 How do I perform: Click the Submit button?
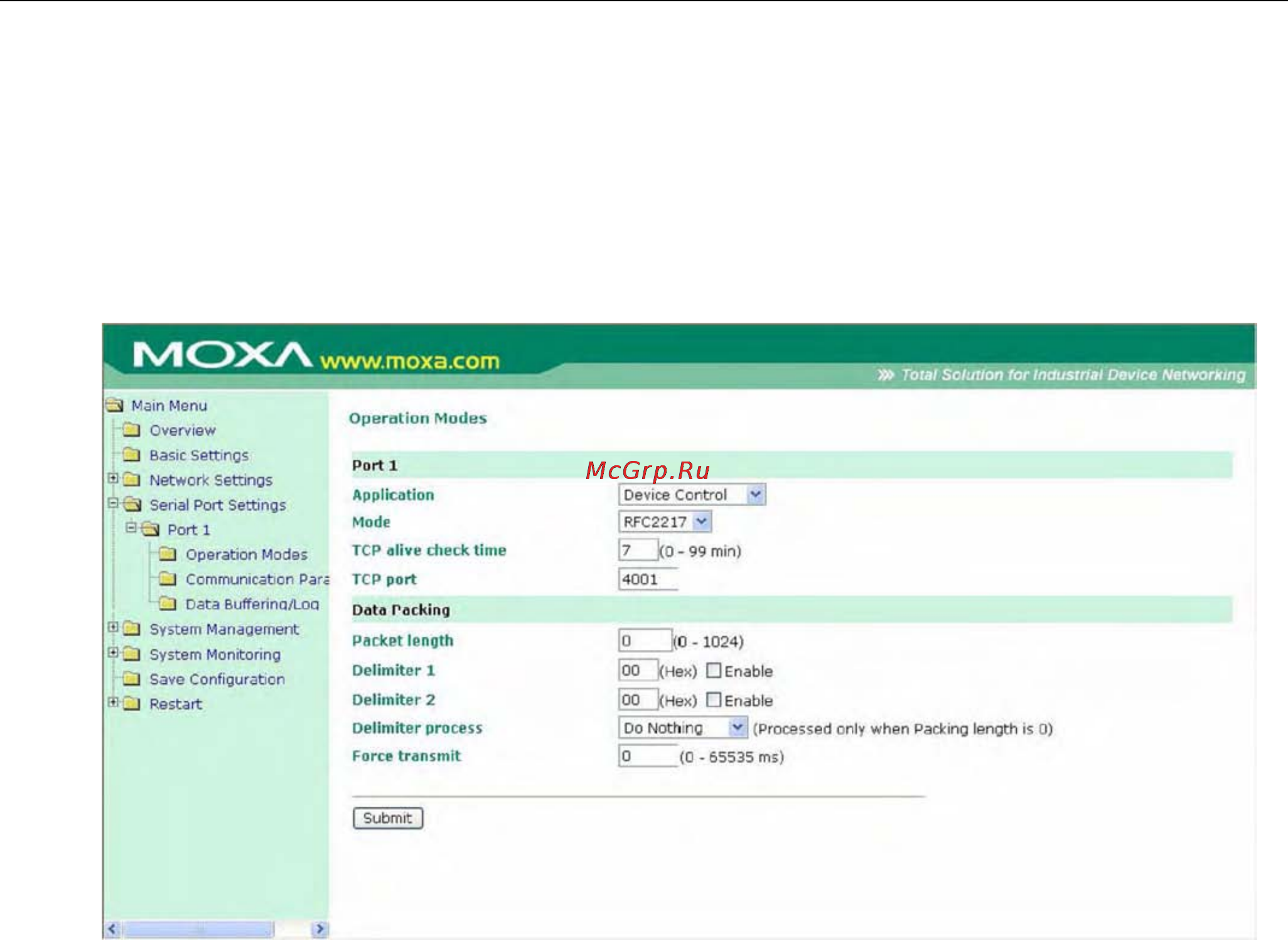point(388,818)
